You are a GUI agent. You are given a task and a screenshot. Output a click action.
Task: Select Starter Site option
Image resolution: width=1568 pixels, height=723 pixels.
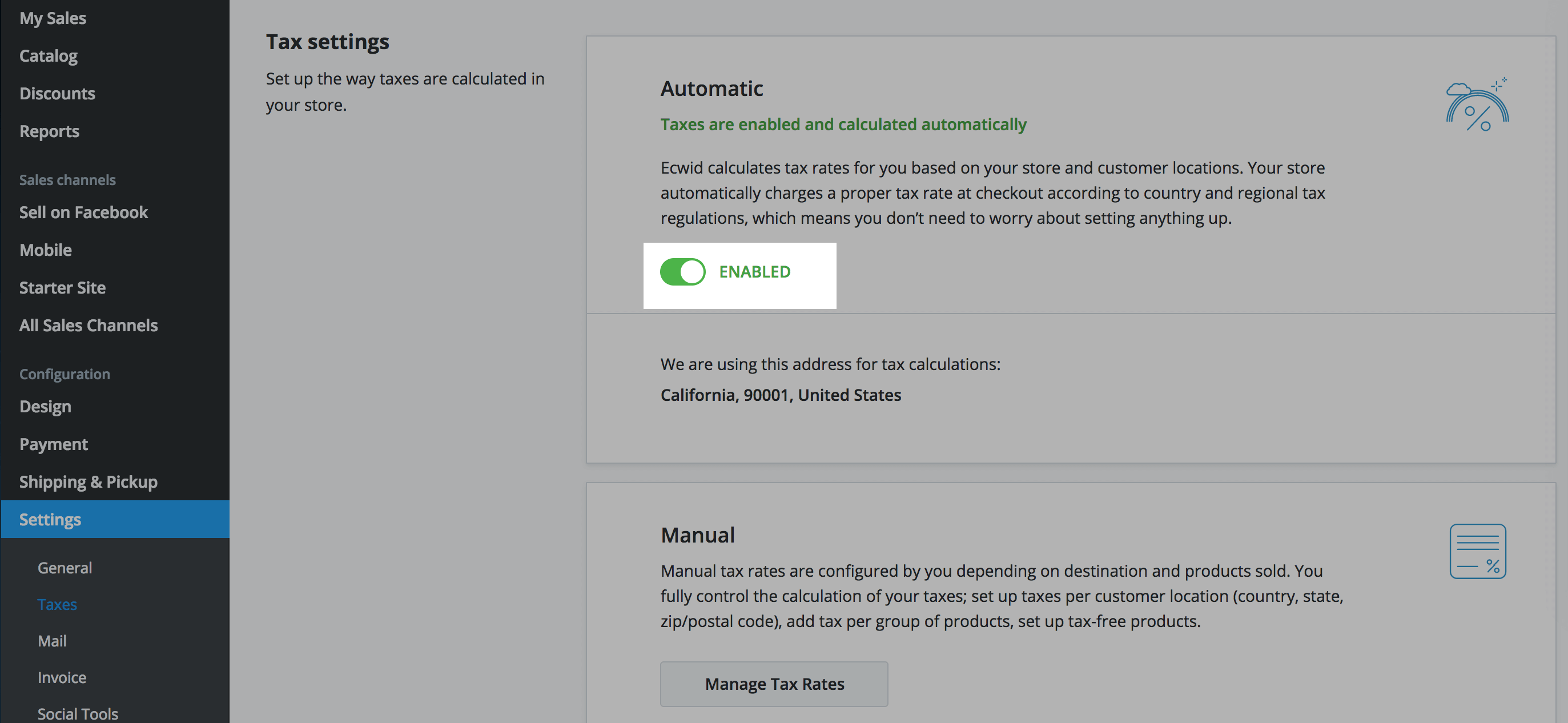click(x=63, y=287)
